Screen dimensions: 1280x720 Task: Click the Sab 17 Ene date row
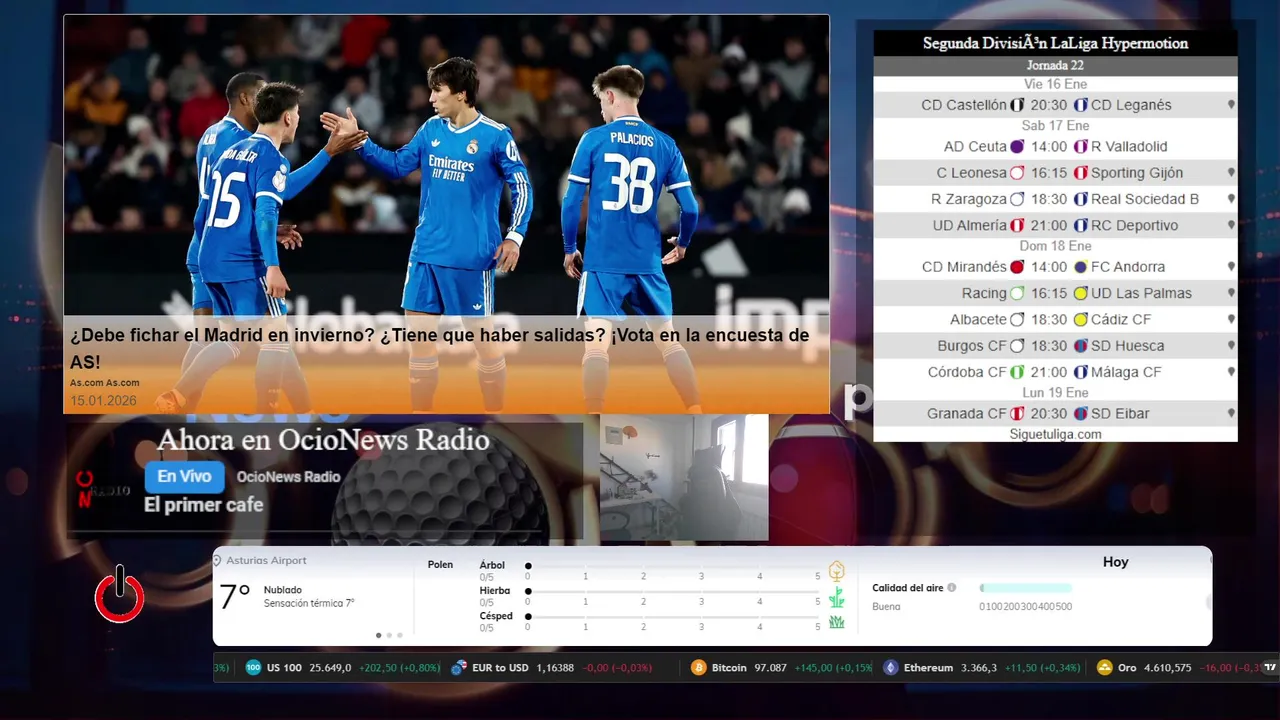click(x=1055, y=126)
